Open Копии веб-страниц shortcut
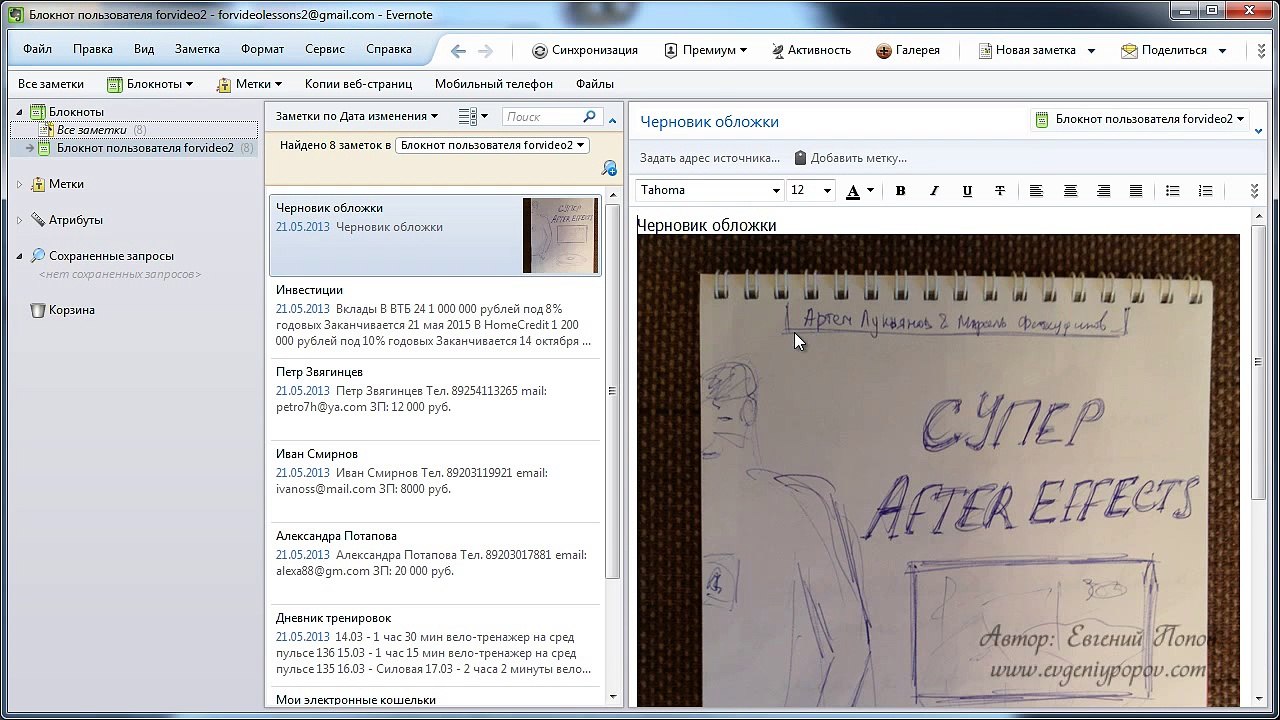This screenshot has height=720, width=1280. coord(359,84)
